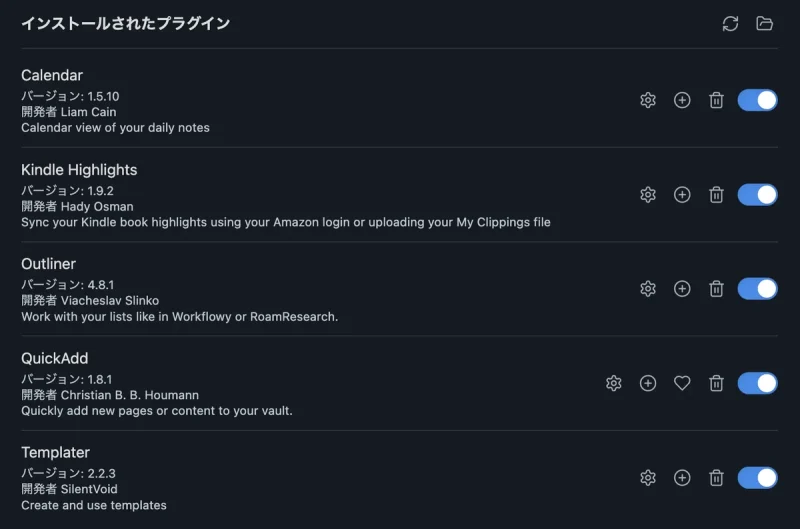Delete the Calendar plugin
This screenshot has width=800, height=529.
pyautogui.click(x=716, y=100)
